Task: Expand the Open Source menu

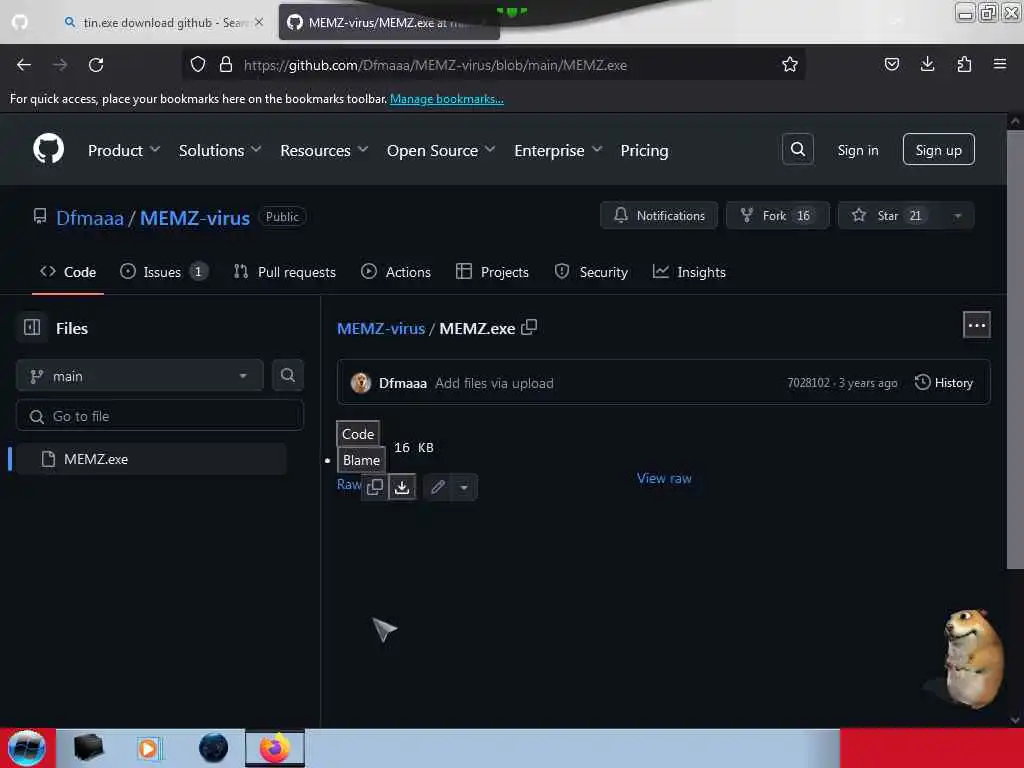Action: pyautogui.click(x=441, y=151)
